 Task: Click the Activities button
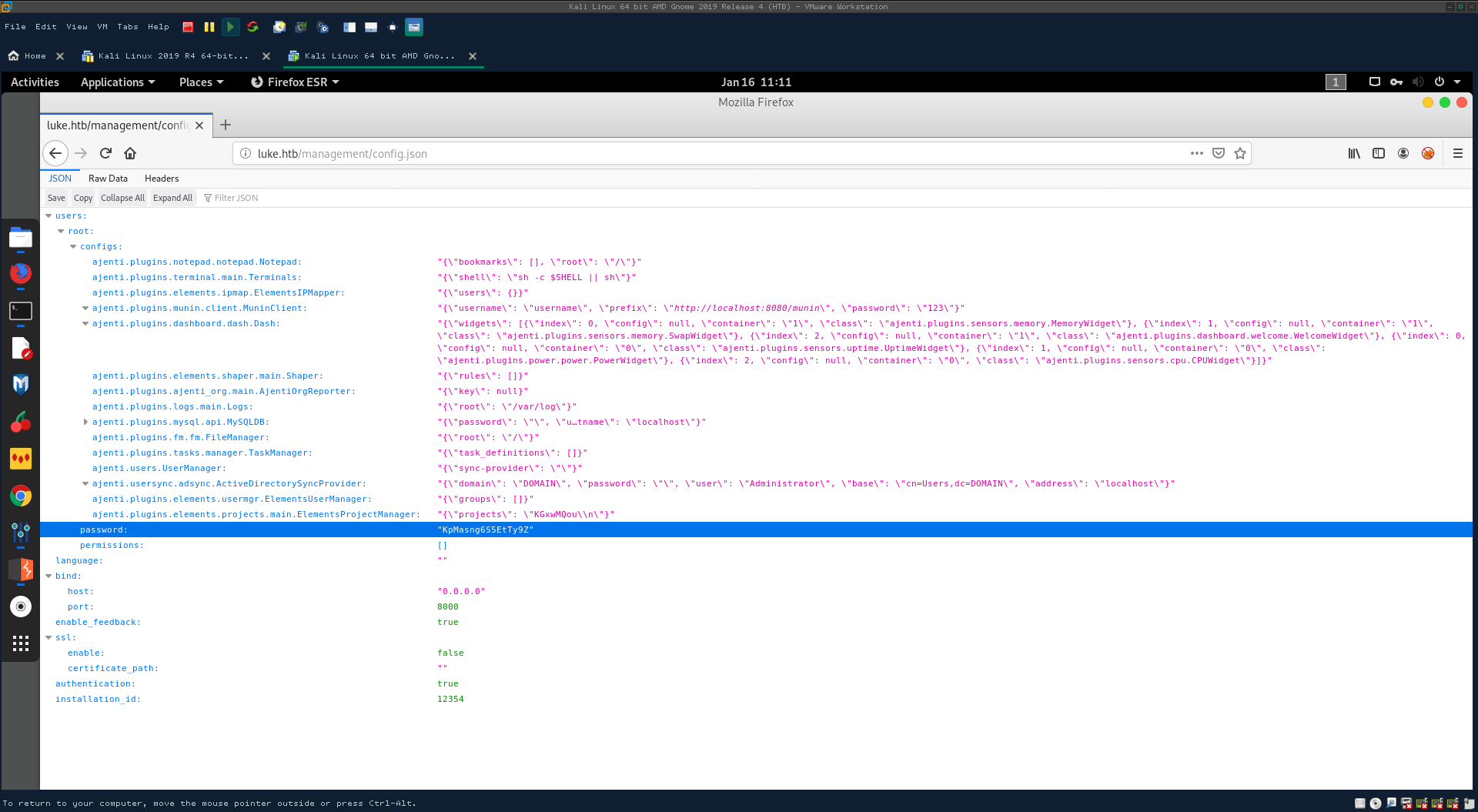35,82
